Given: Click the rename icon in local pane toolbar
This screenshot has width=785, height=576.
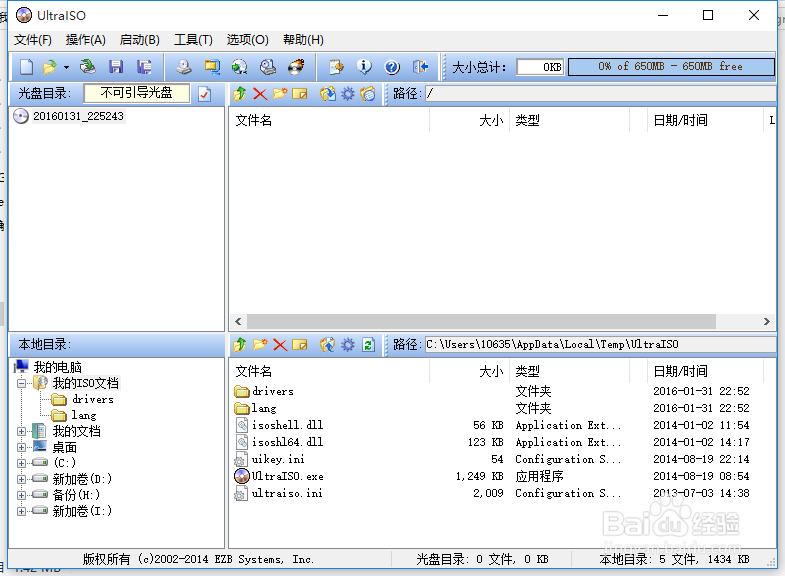Looking at the screenshot, I should (299, 345).
